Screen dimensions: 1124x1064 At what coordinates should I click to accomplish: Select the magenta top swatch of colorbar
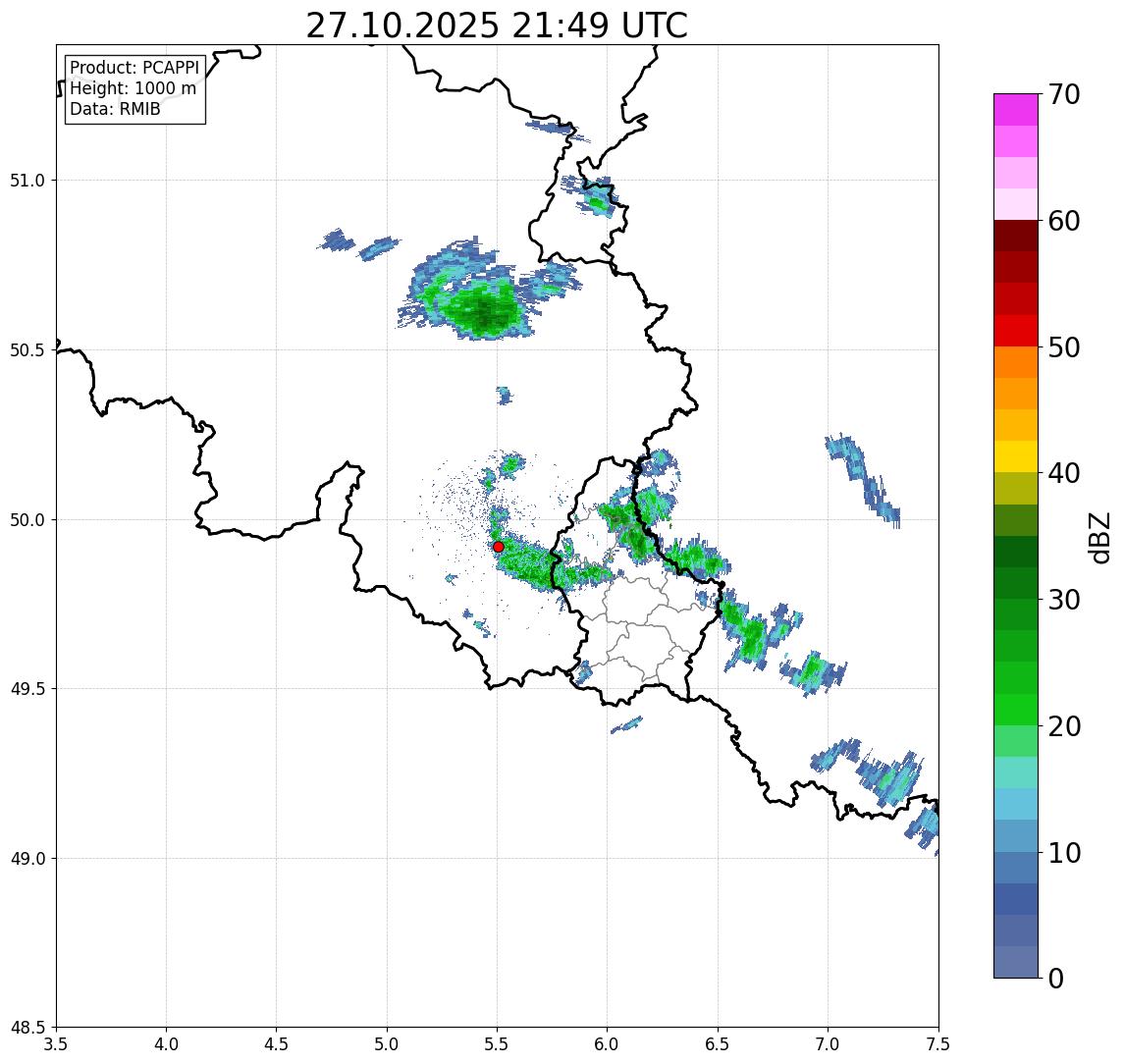pyautogui.click(x=1015, y=110)
